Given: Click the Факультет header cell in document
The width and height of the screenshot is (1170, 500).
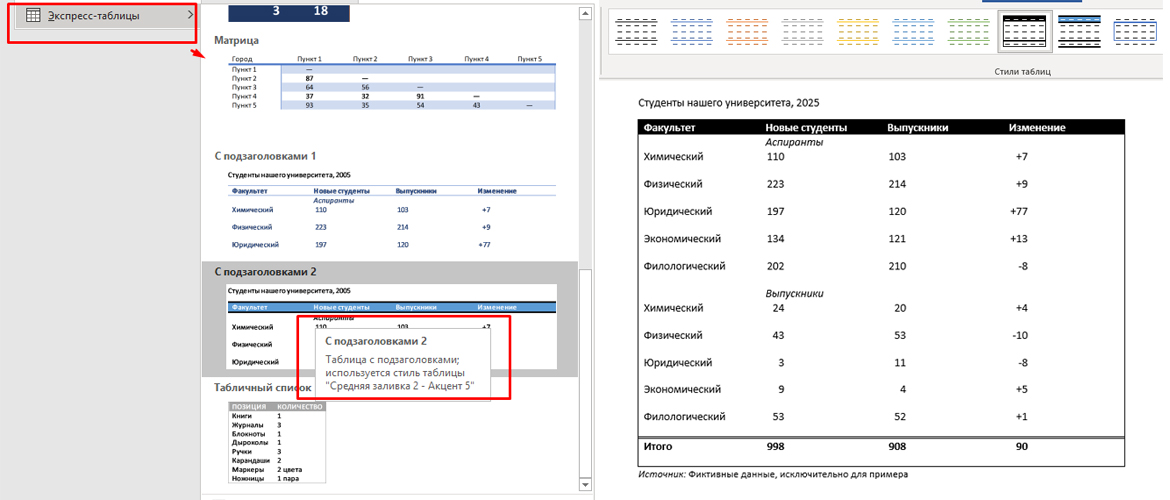Looking at the screenshot, I should tap(670, 128).
